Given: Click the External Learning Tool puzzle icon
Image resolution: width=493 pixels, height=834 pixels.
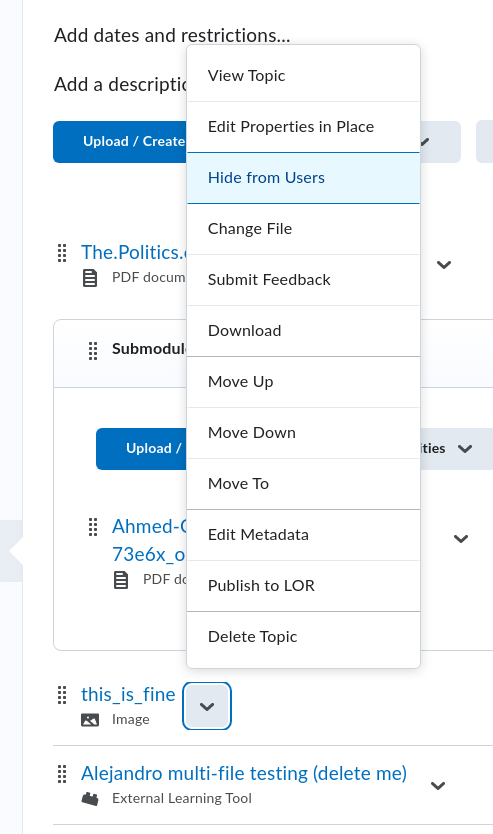Looking at the screenshot, I should click(90, 798).
